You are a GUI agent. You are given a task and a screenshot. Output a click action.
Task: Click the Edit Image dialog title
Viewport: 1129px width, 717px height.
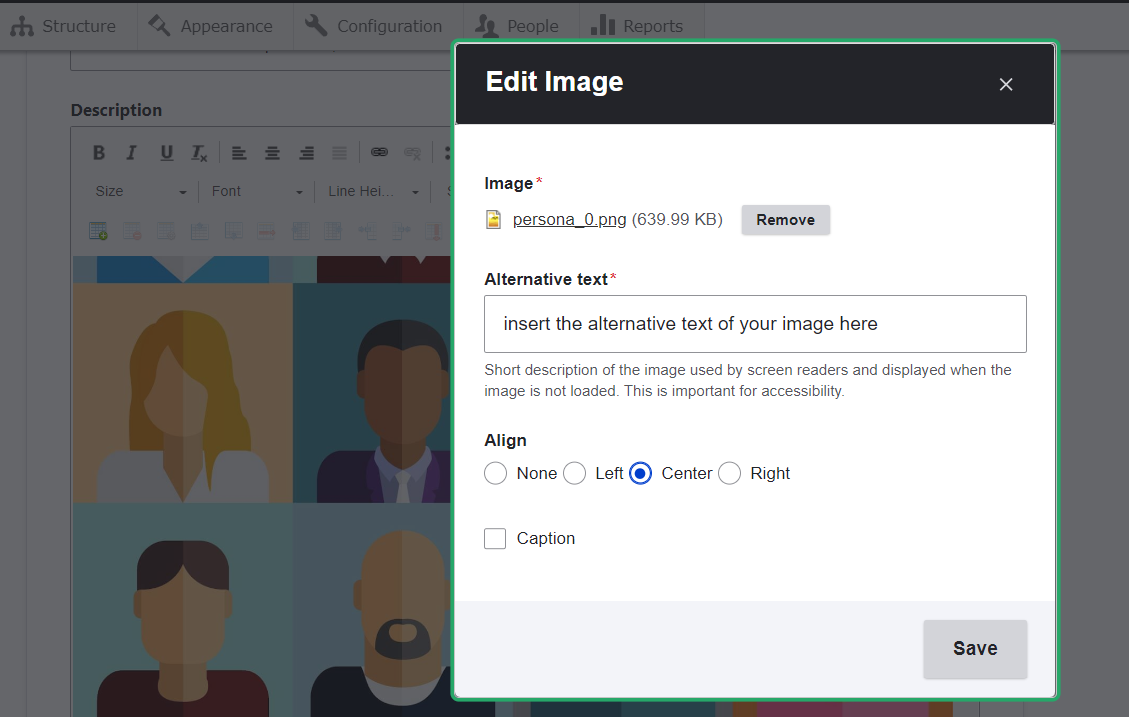(554, 82)
